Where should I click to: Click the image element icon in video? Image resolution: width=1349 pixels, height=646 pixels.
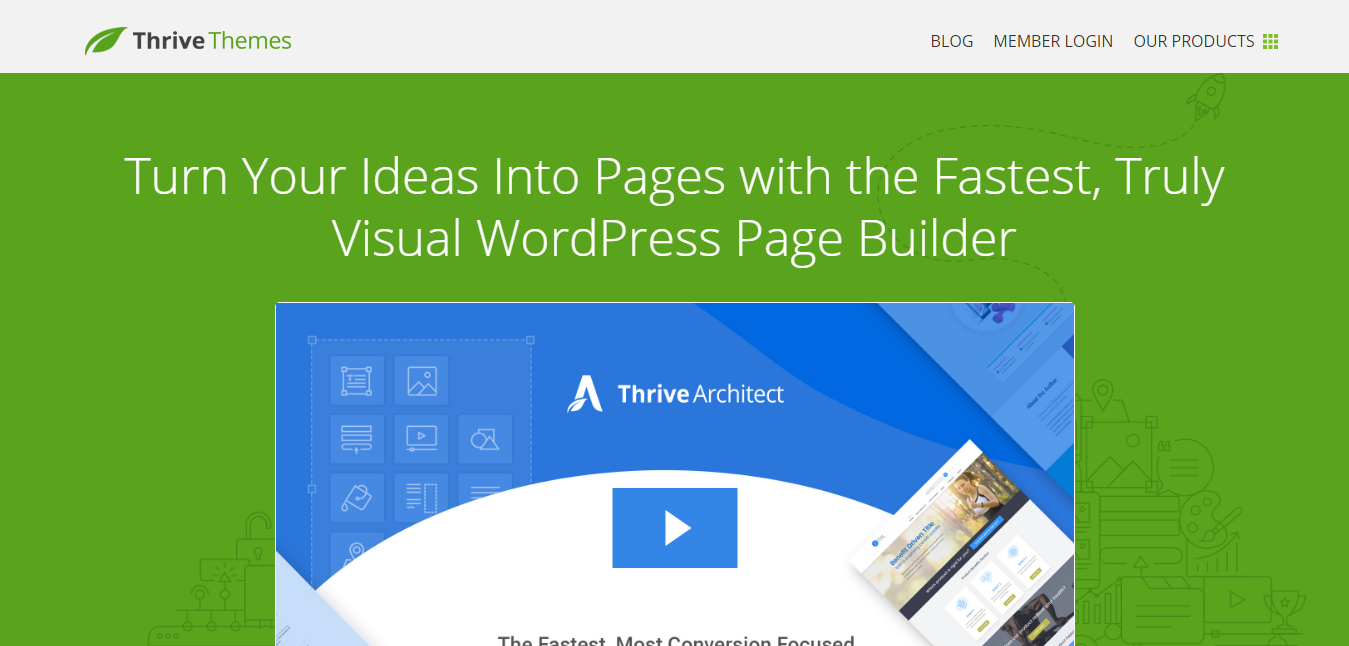pyautogui.click(x=421, y=381)
